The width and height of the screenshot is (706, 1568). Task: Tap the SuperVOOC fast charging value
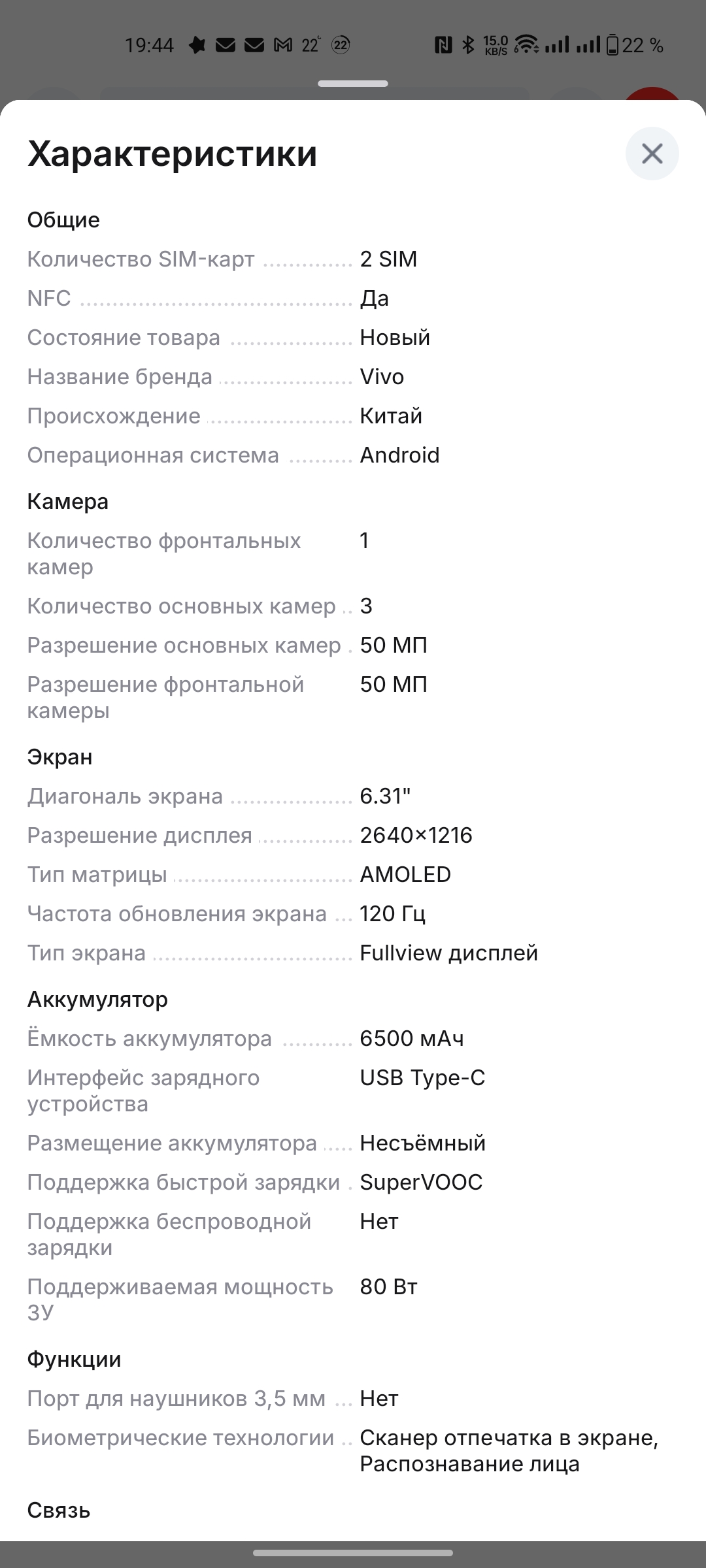point(421,1183)
